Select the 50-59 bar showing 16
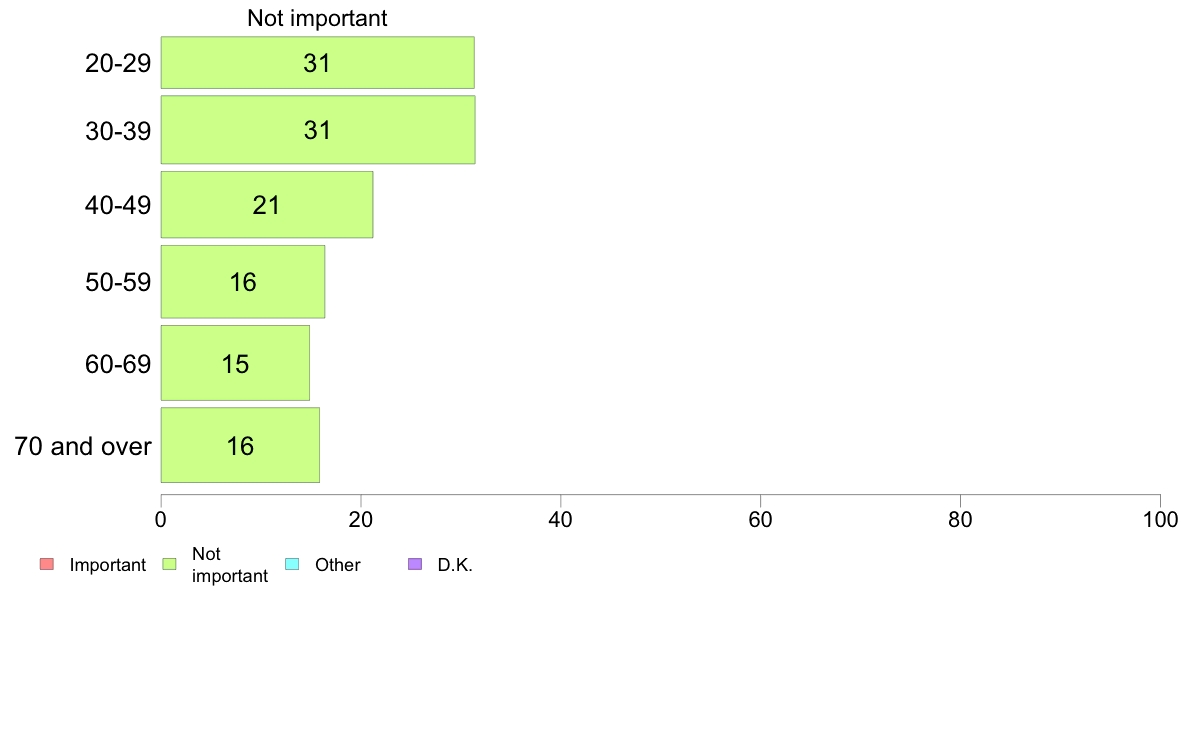Viewport: 1188px width, 736px height. (242, 282)
